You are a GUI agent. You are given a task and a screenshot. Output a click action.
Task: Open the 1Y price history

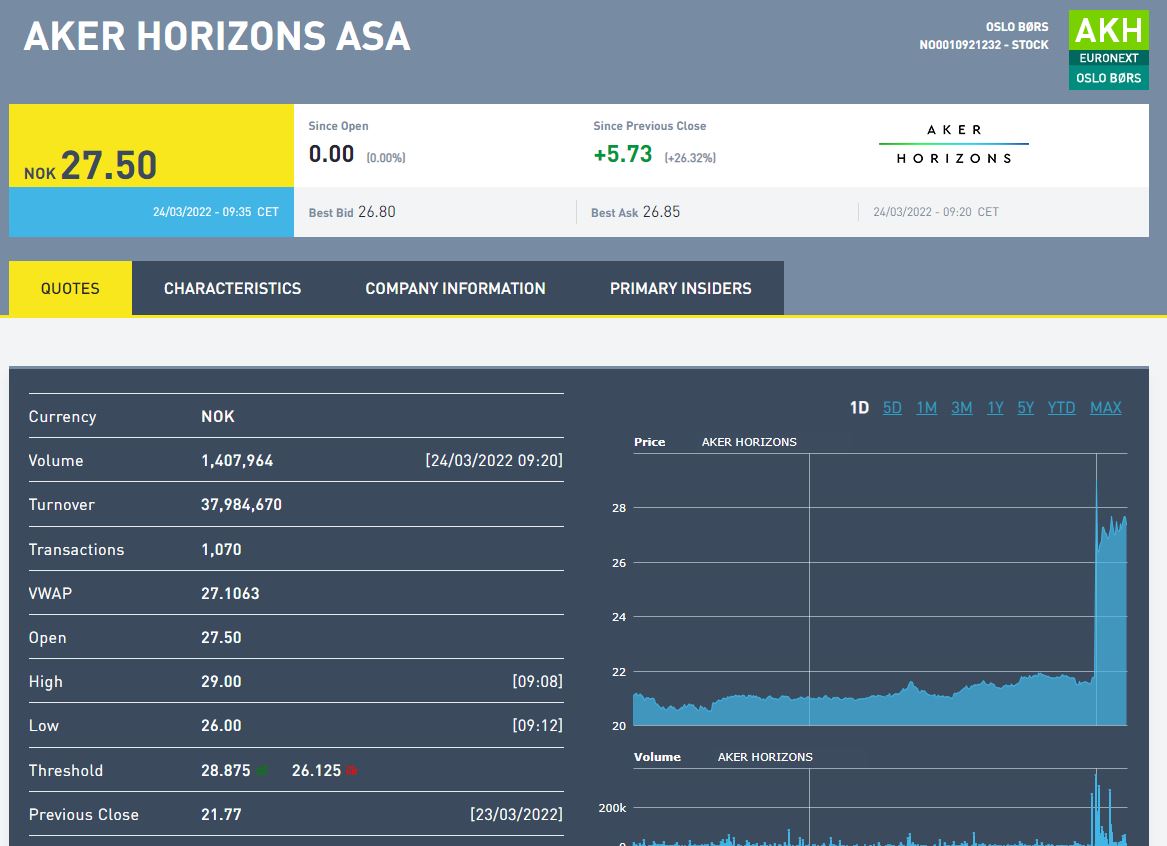pos(994,407)
